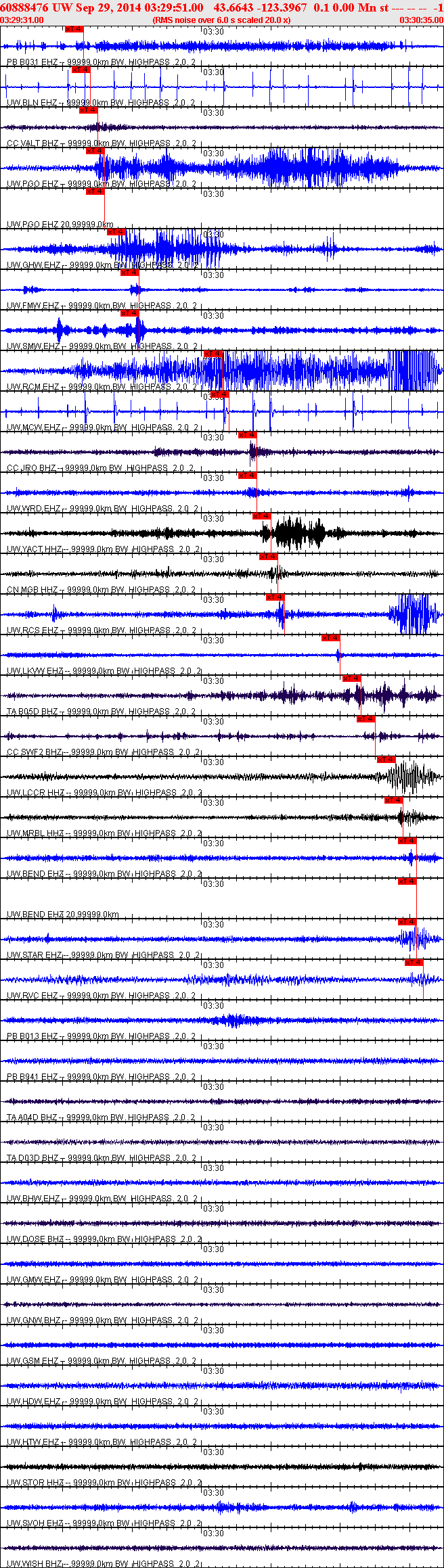The width and height of the screenshot is (444, 1568).
Task: Select the coordinates '43.6643 -123.3967' in header
Action: [x=260, y=7]
